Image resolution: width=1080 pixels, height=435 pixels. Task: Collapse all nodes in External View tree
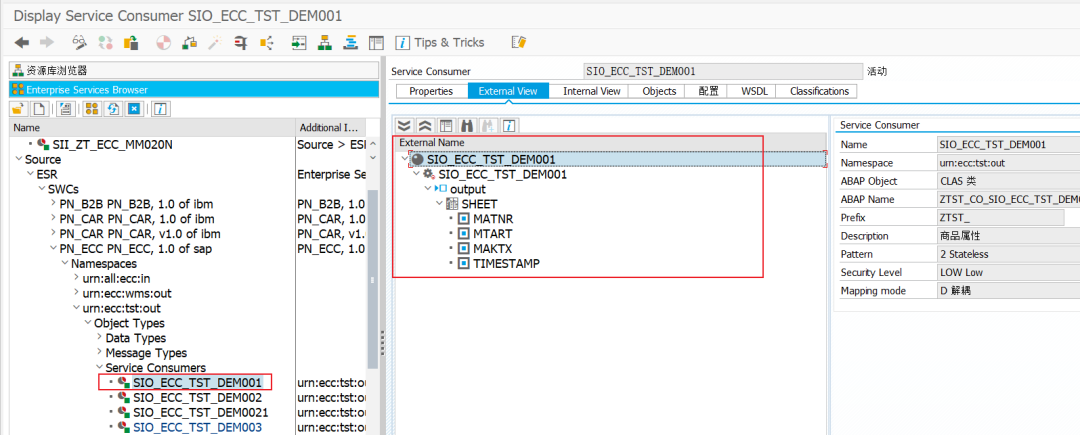click(425, 125)
